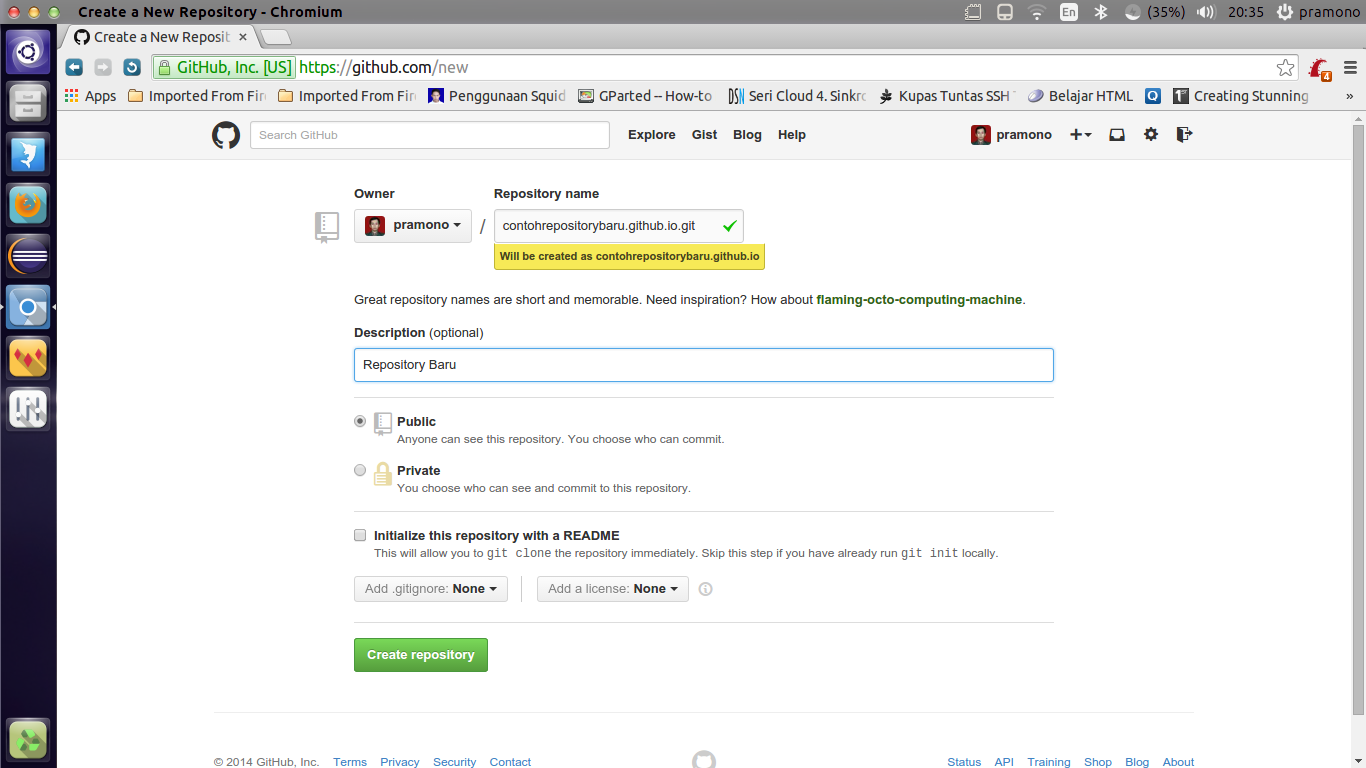Open the footer About link

coord(1179,762)
